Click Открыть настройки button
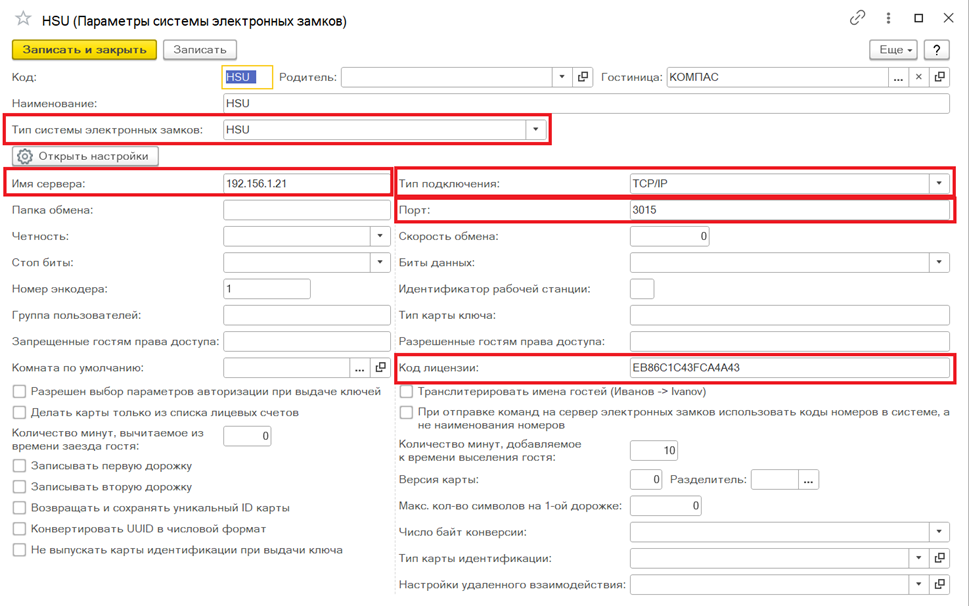The image size is (969, 606). tap(85, 156)
